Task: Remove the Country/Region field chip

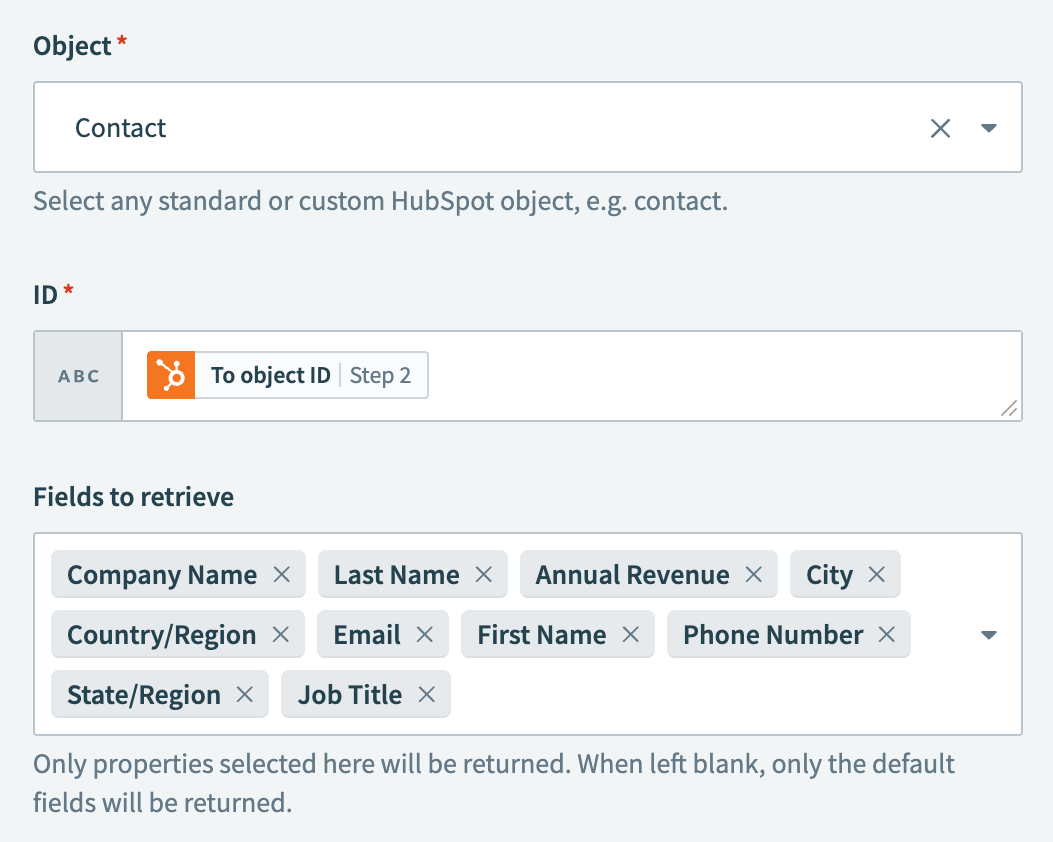Action: pos(281,634)
